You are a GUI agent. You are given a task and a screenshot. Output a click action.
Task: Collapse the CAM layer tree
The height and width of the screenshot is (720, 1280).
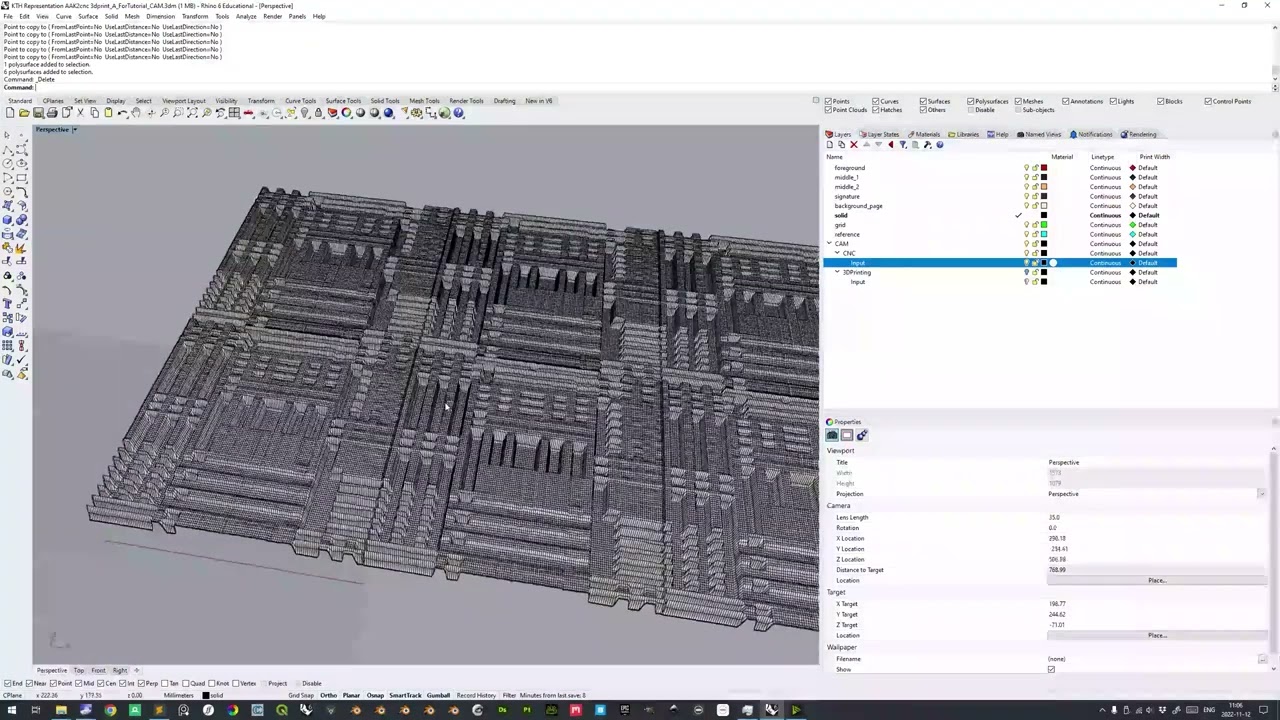[x=829, y=244]
